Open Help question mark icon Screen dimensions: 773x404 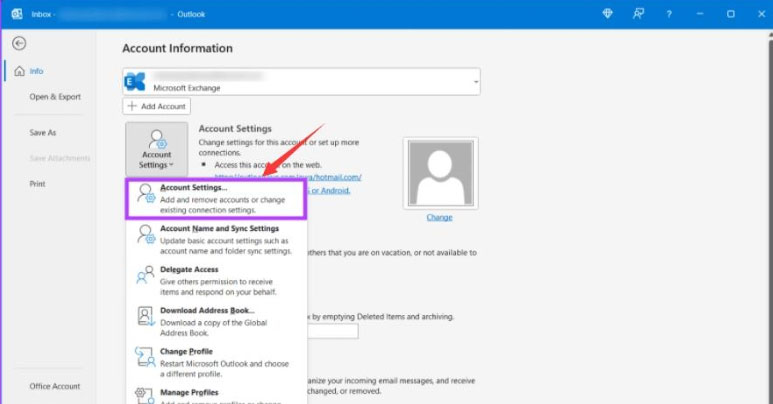tap(669, 14)
